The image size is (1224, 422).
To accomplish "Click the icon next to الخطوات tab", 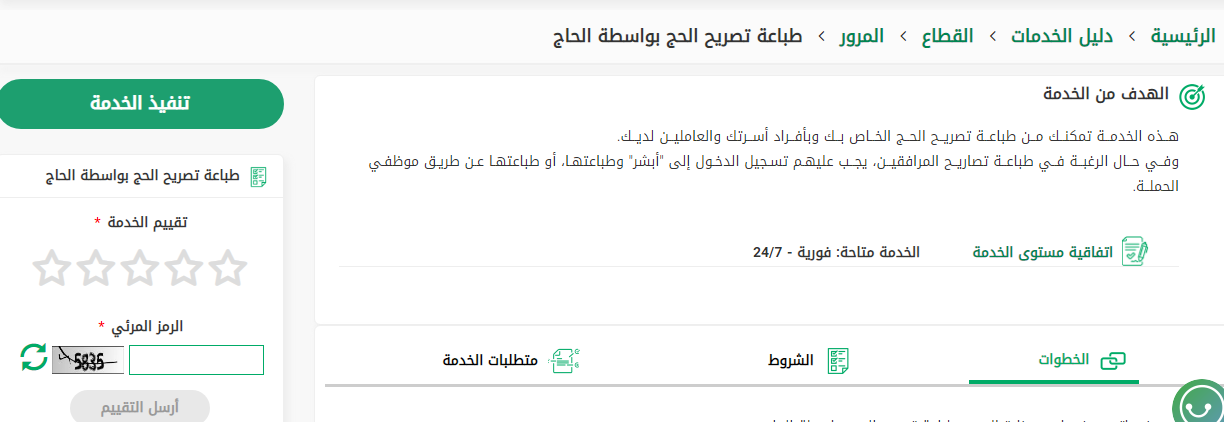I will (x=1113, y=361).
